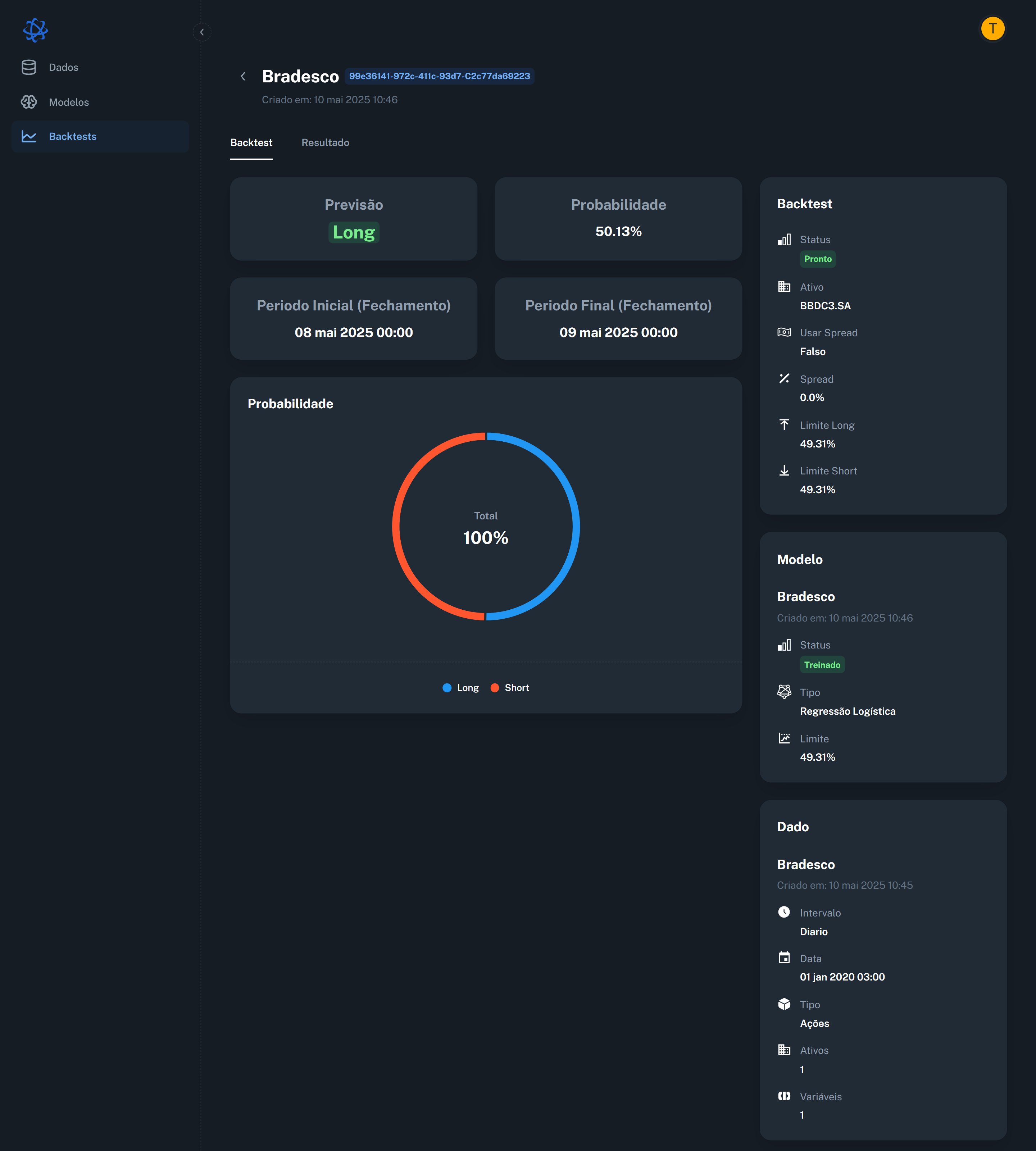Click the Ativos building icon

click(784, 1050)
